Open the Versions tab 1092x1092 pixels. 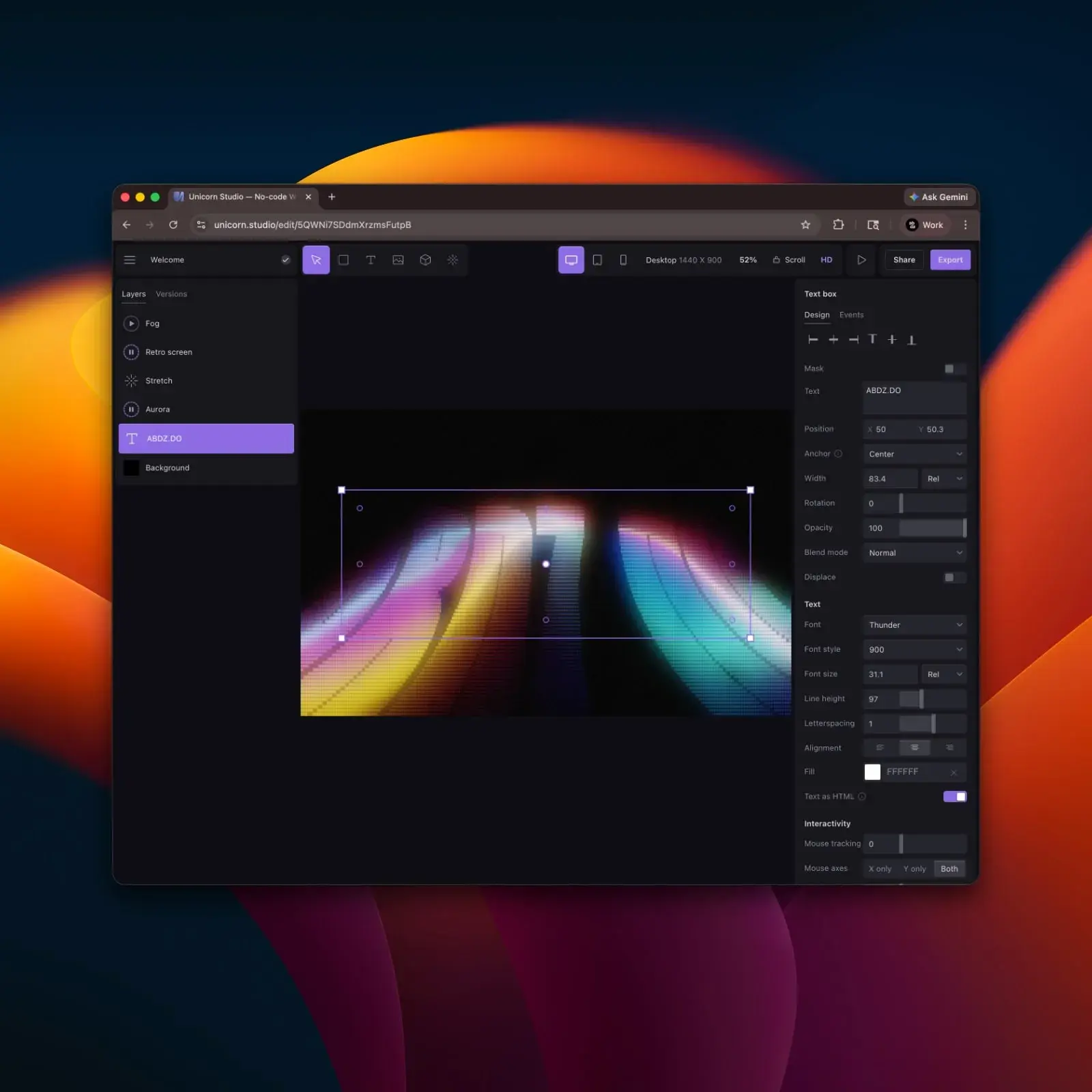[171, 293]
